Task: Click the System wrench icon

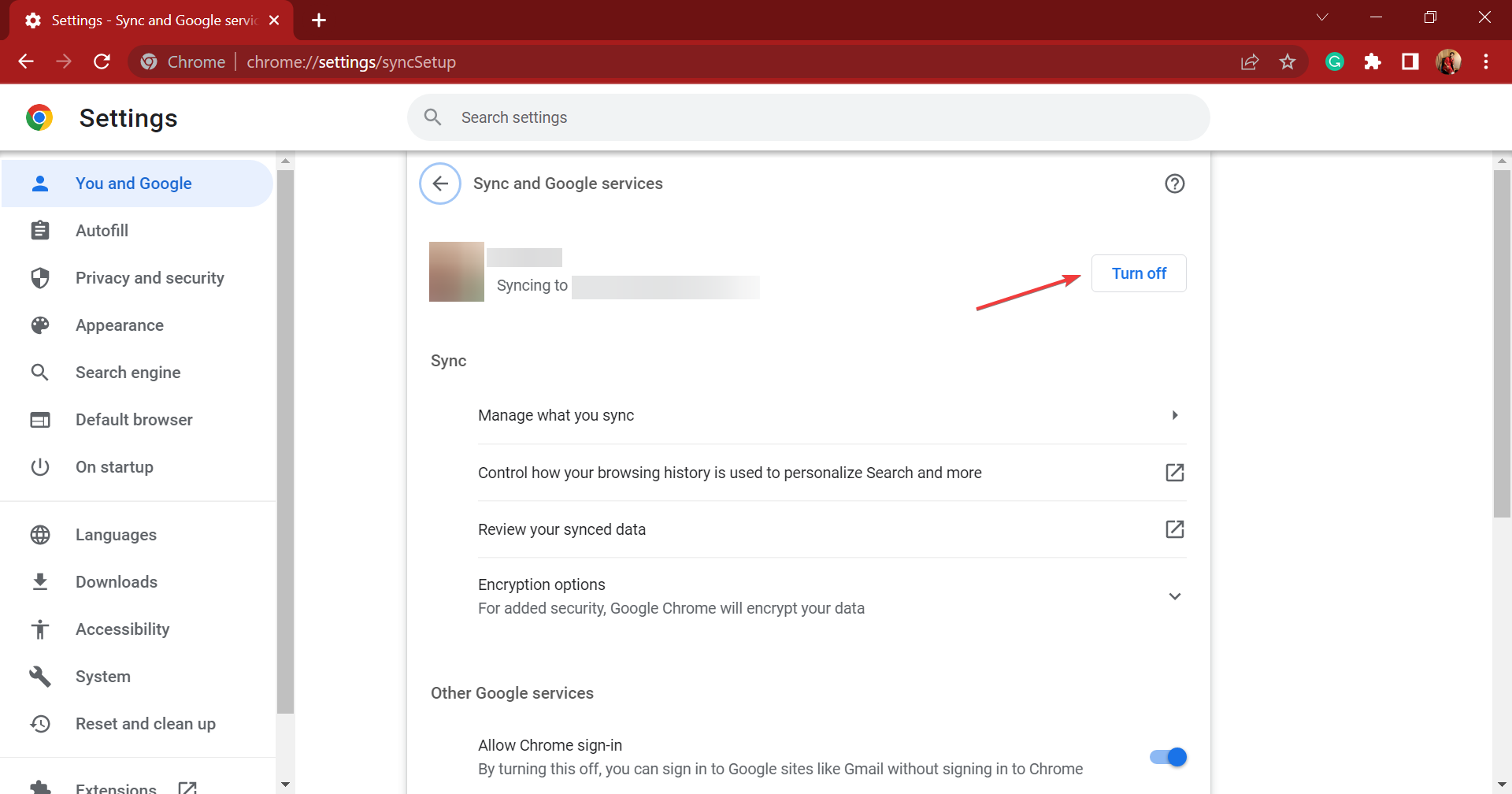Action: (40, 677)
